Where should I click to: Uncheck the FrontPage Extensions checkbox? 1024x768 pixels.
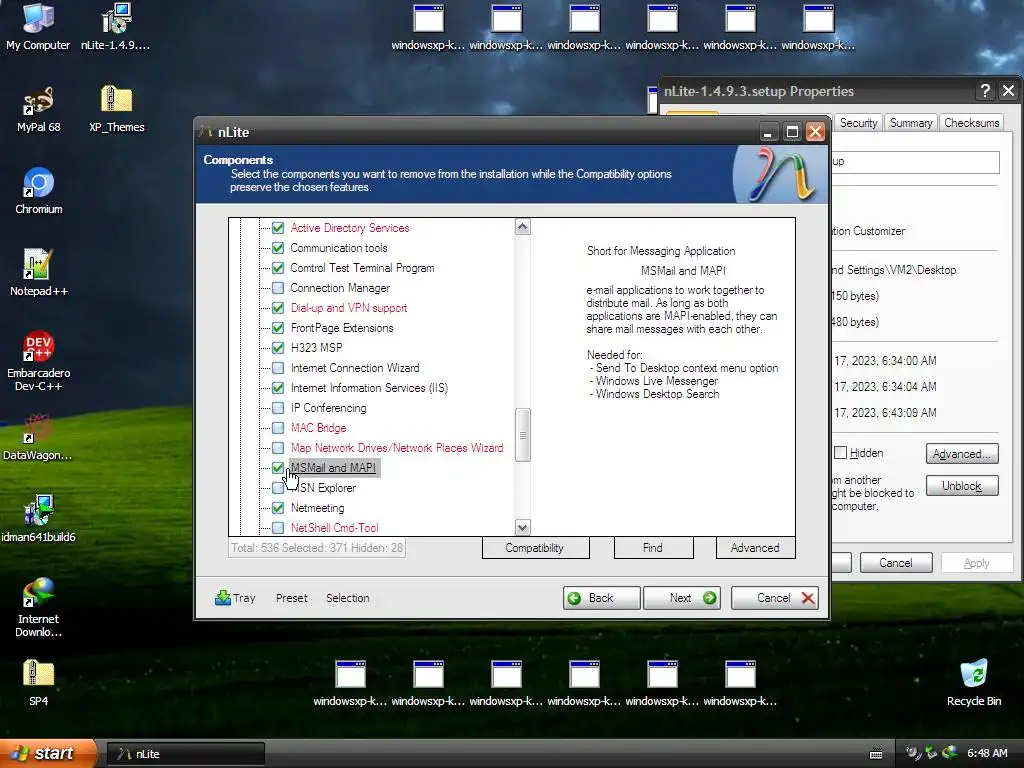pyautogui.click(x=278, y=328)
